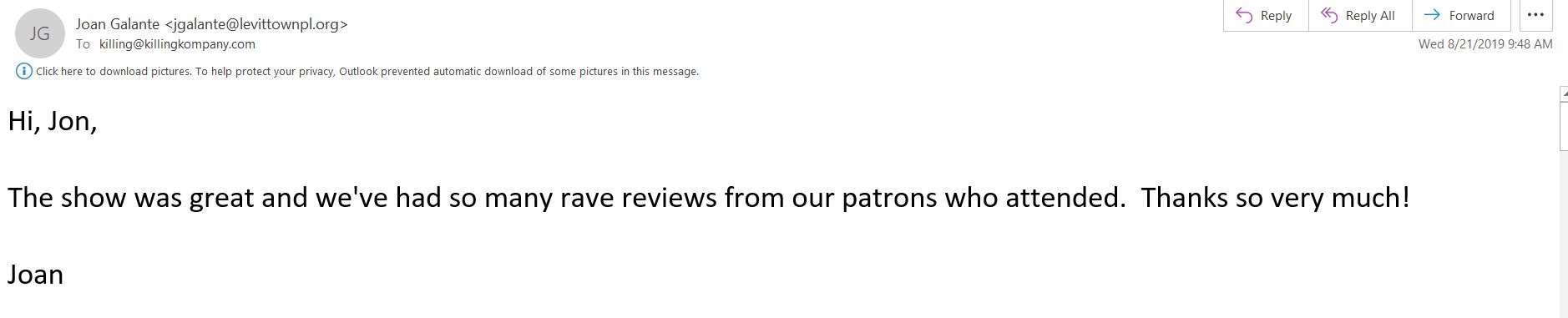Screen dimensions: 1568x318
Task: Open the three-dot more actions menu
Action: click(x=1535, y=15)
